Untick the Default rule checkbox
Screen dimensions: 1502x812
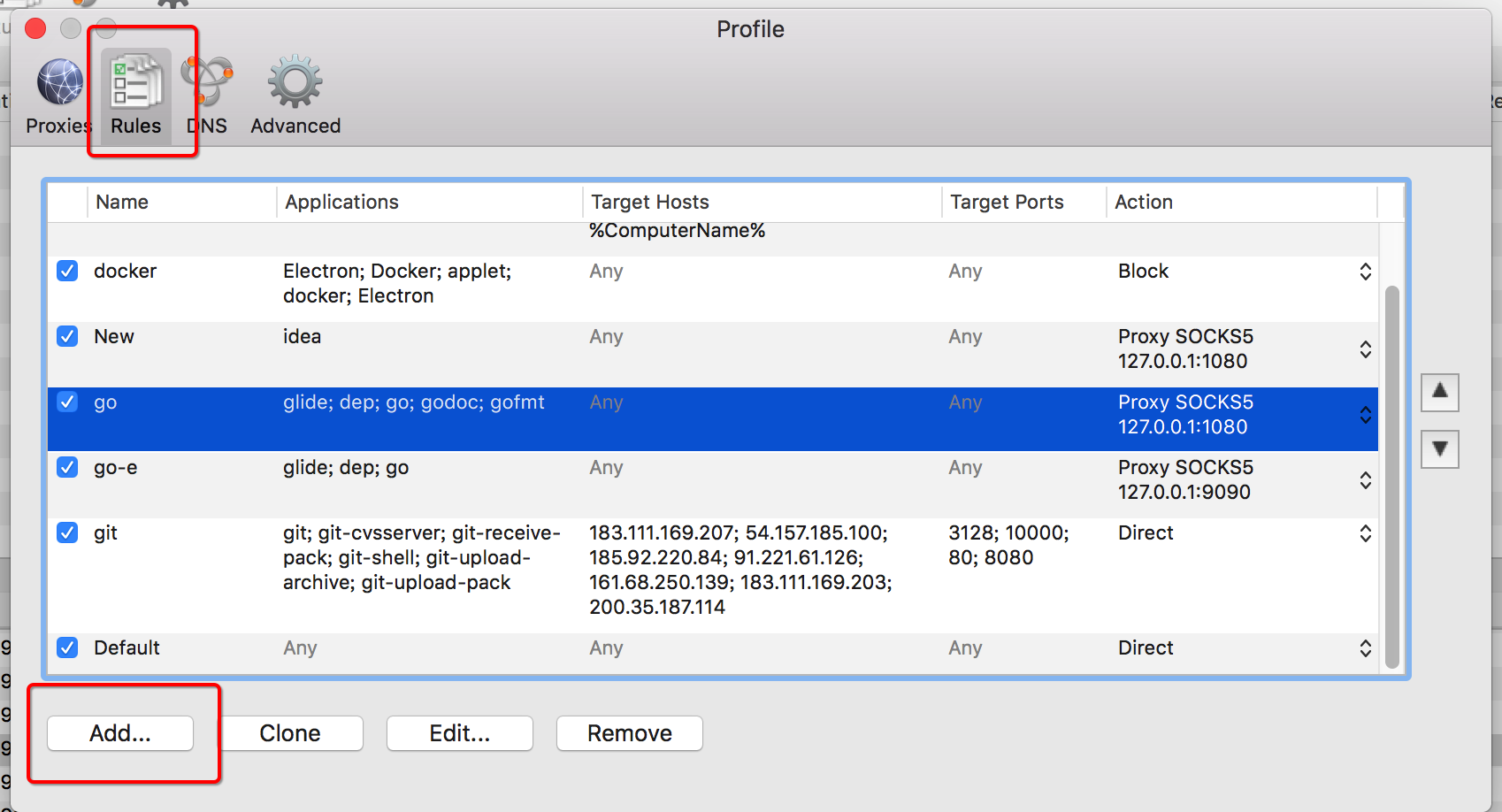[67, 647]
